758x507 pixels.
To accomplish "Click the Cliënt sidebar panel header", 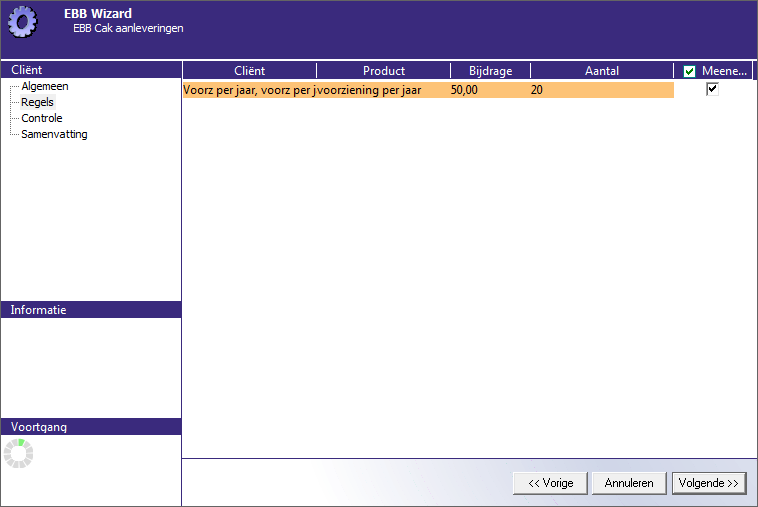I will pos(90,70).
